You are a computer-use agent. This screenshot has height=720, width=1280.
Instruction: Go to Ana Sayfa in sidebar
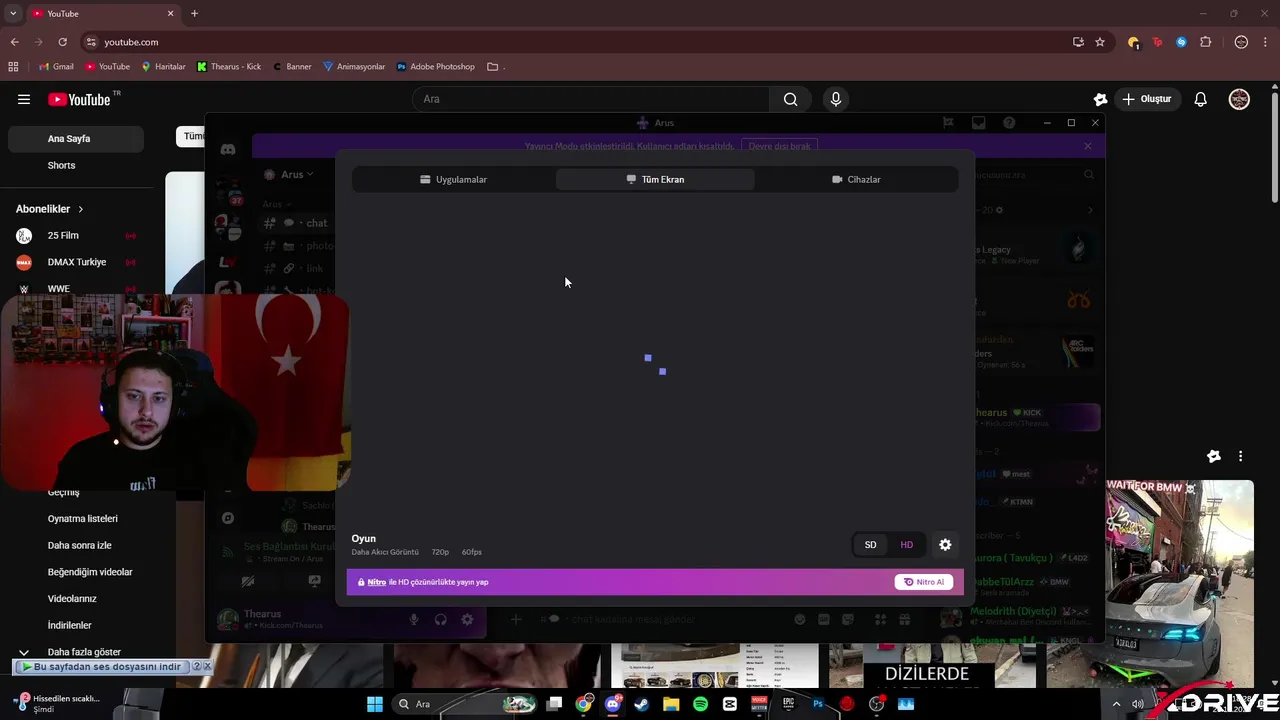76,139
